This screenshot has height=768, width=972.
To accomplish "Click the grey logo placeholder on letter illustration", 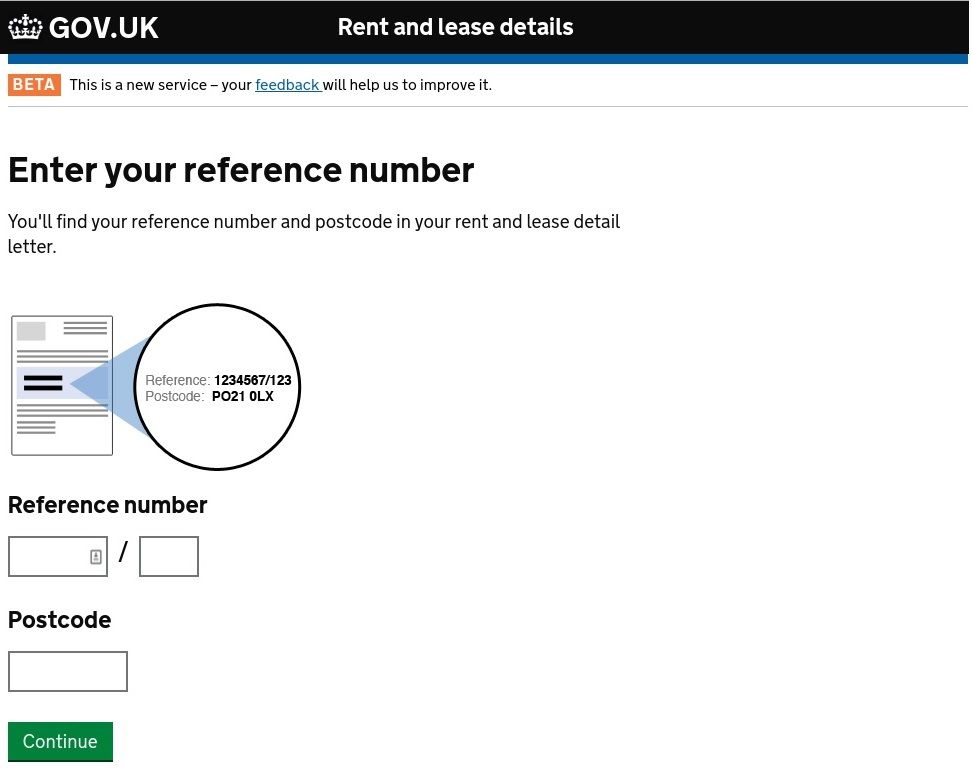I will (31, 331).
